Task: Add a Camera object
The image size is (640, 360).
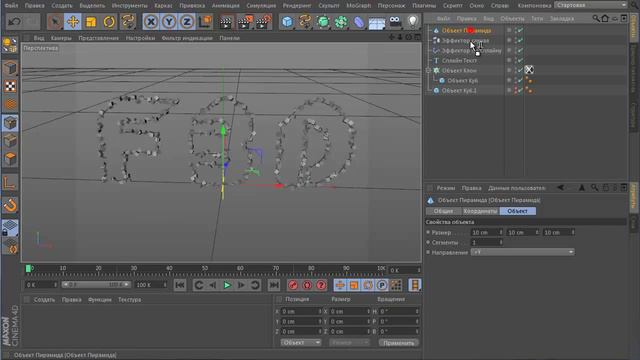Action: point(395,21)
